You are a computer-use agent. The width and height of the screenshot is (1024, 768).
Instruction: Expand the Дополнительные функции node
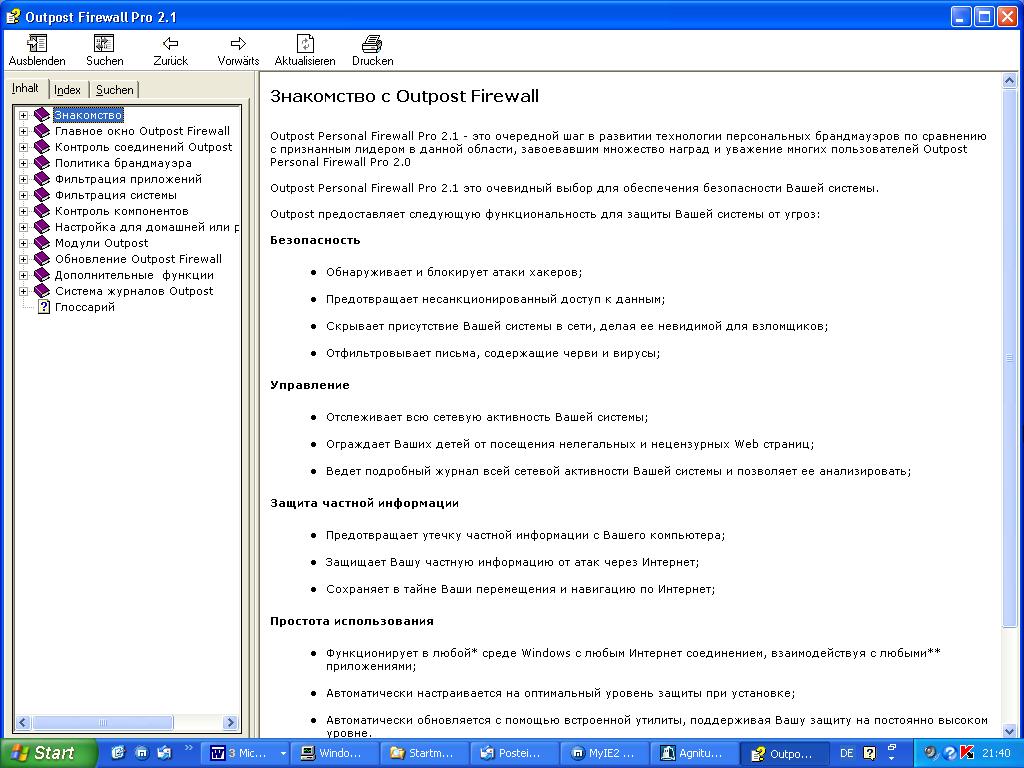coord(24,275)
